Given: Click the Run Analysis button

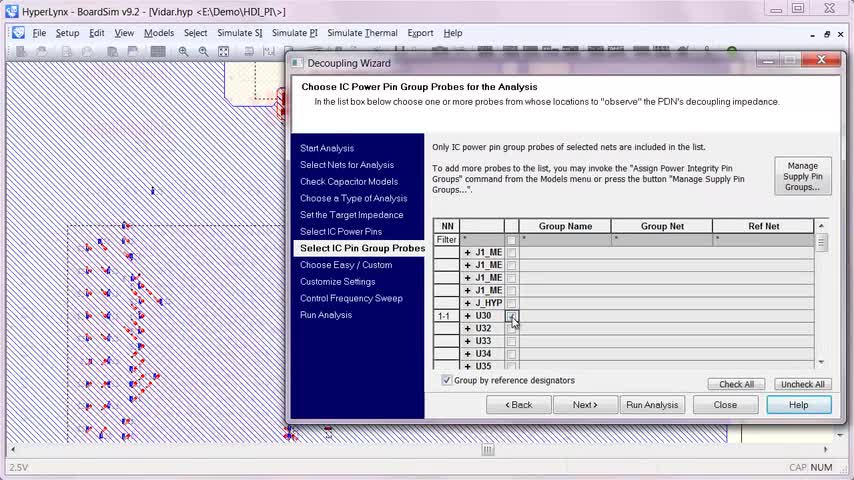Looking at the screenshot, I should tap(652, 405).
